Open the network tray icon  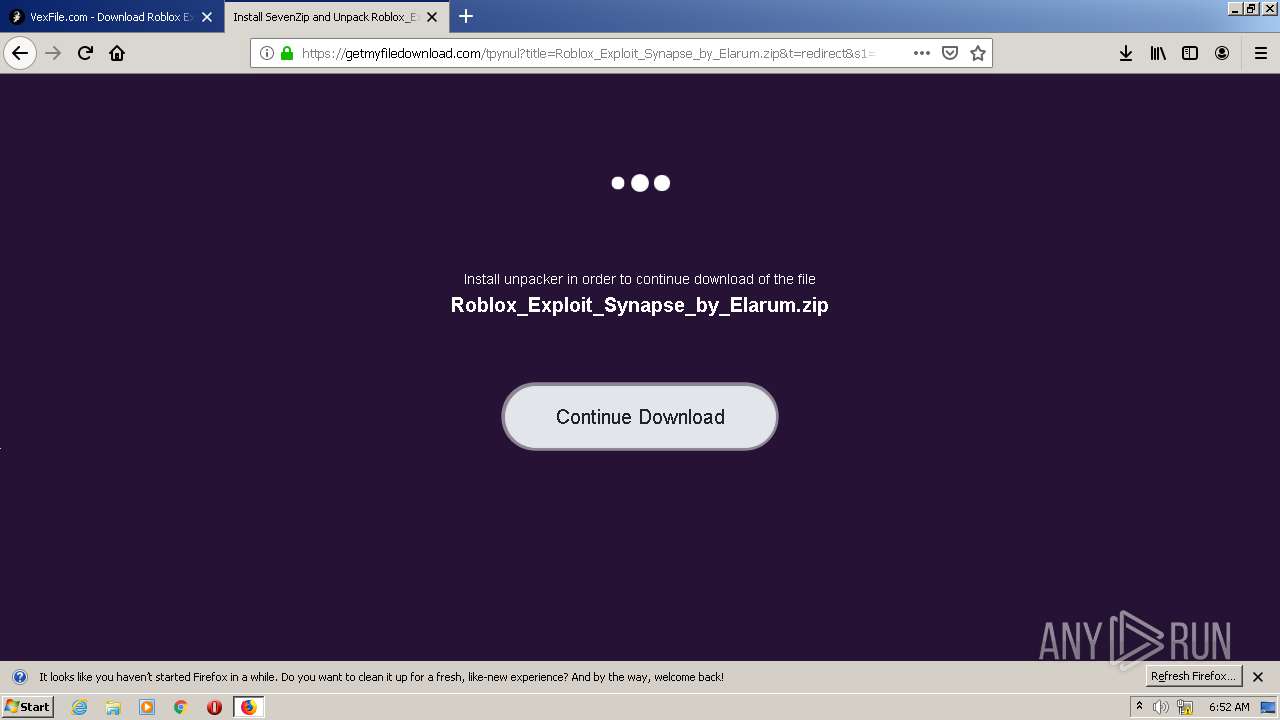(1185, 707)
